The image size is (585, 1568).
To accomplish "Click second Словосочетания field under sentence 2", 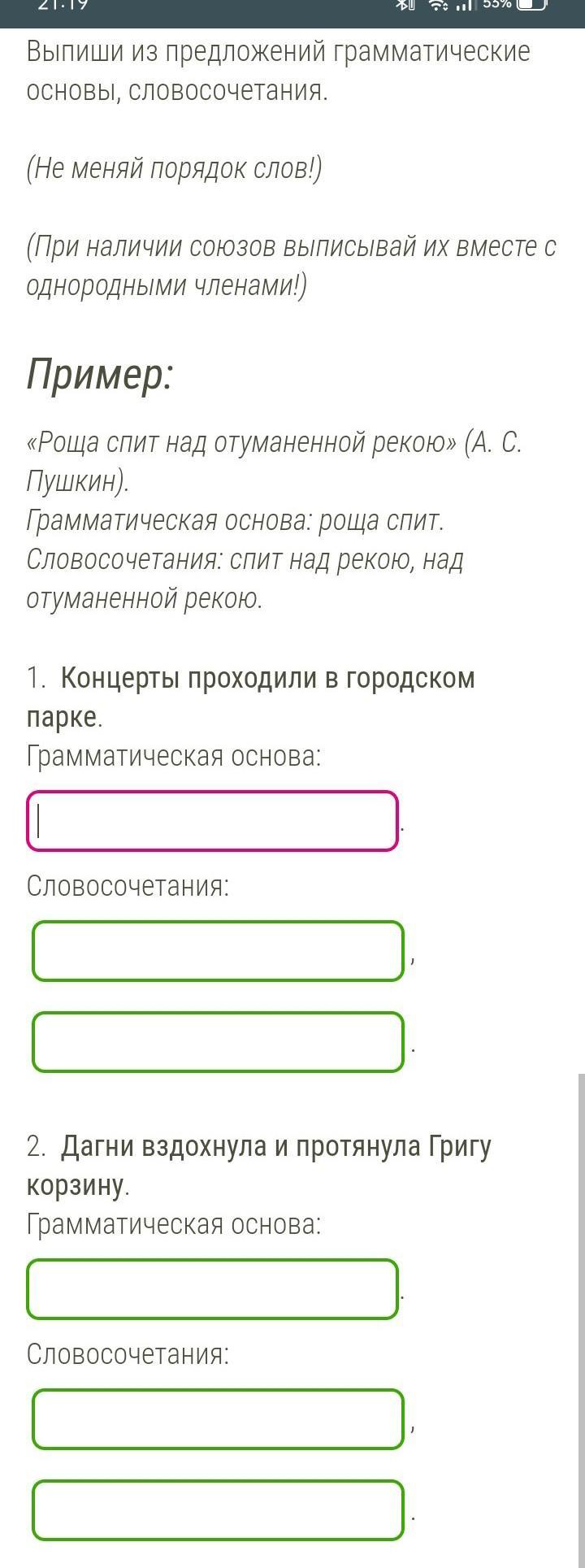I will click(x=219, y=1510).
